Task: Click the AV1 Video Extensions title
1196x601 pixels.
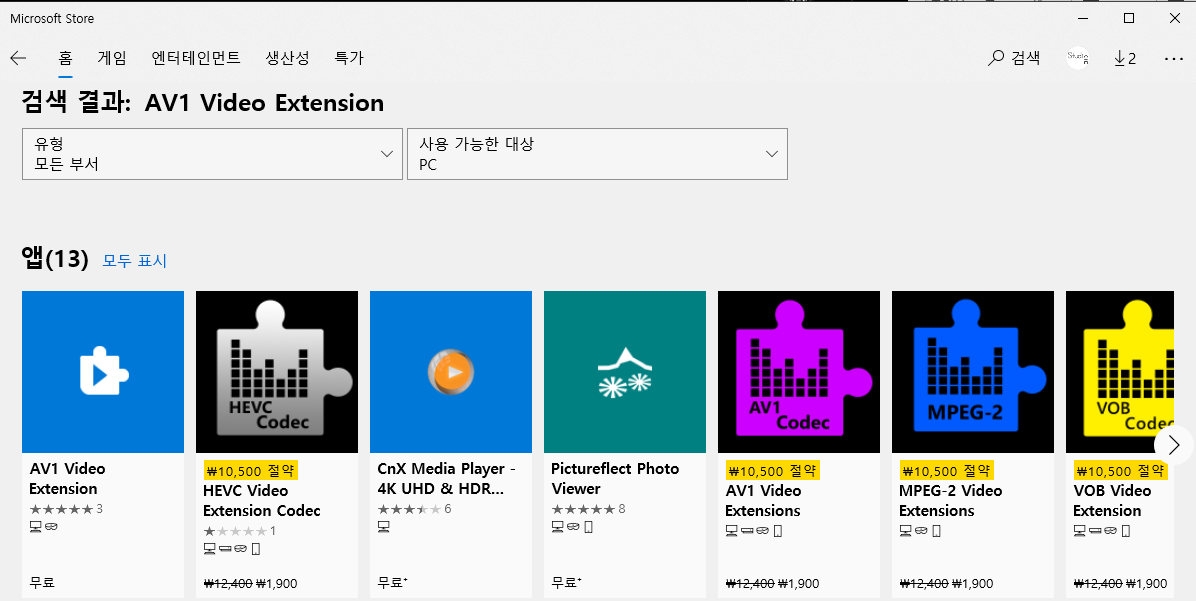Action: pyautogui.click(x=764, y=500)
